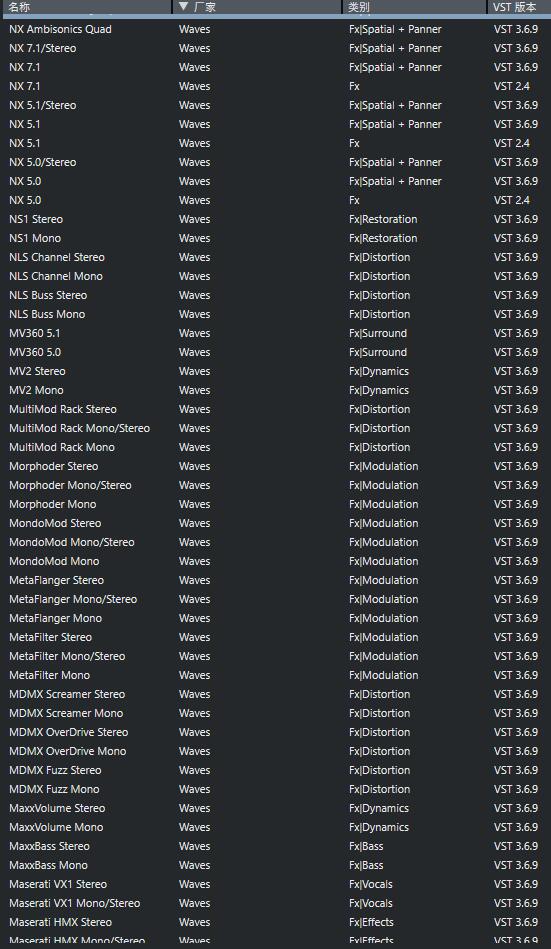This screenshot has width=551, height=949.
Task: Select MDMX Fuzz Mono plugin
Action: [276, 789]
